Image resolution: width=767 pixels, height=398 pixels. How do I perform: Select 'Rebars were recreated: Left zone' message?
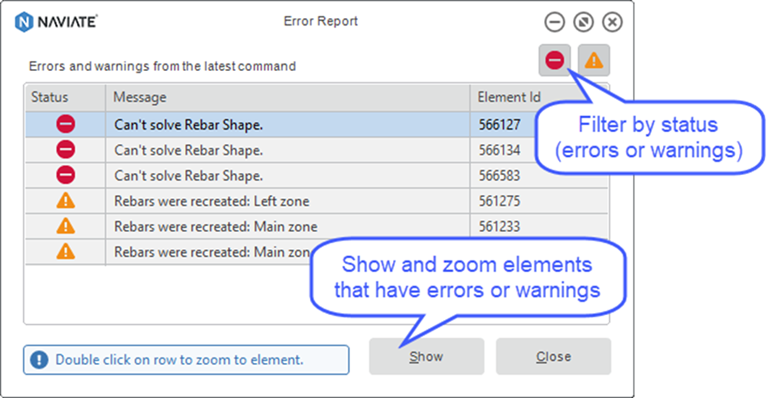coord(212,201)
